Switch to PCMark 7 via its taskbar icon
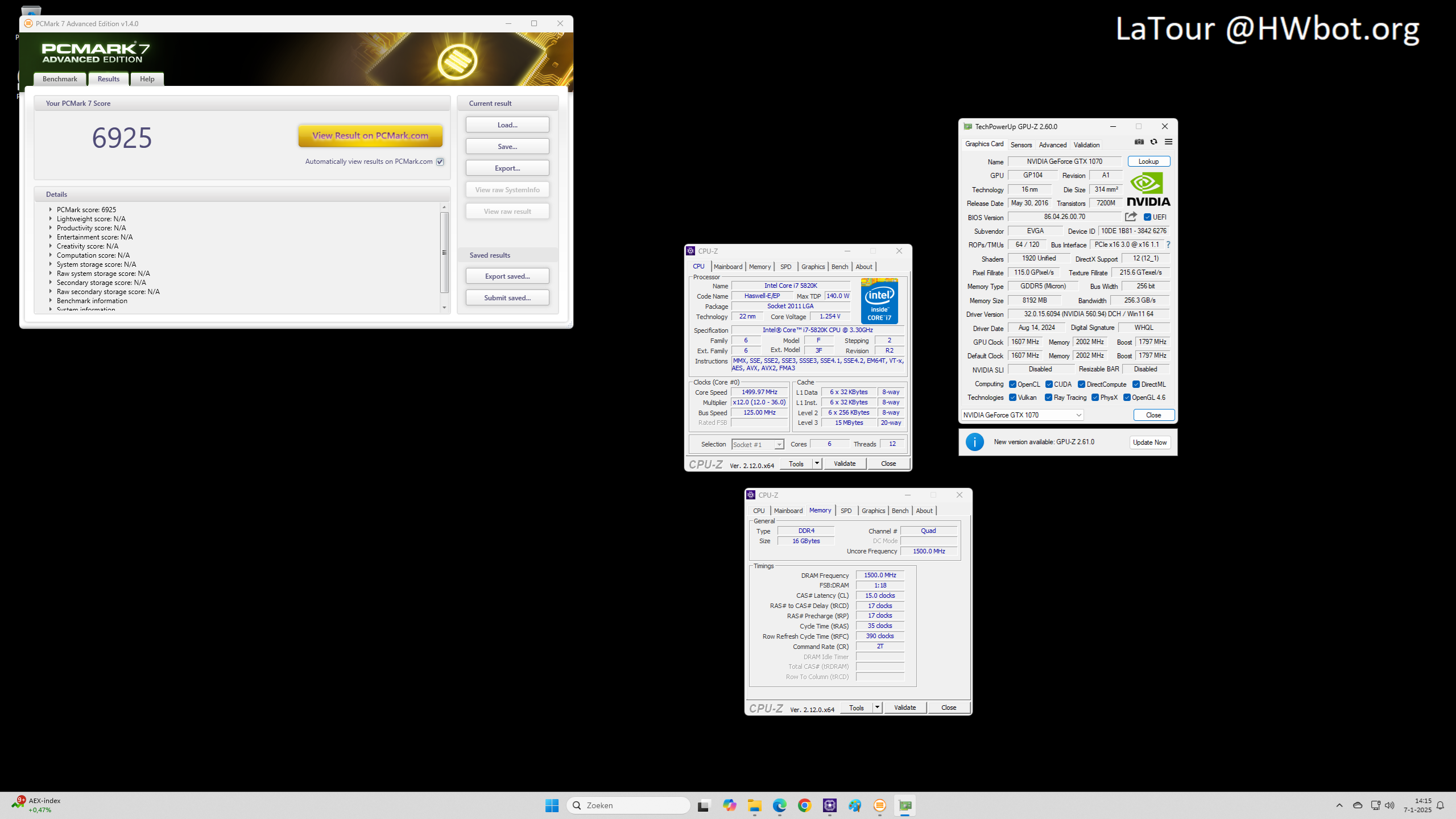 879,805
